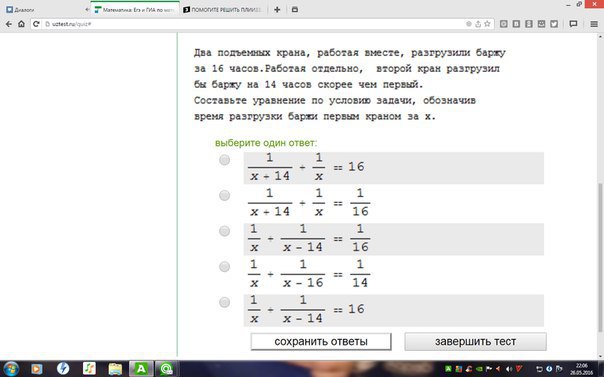Click the page vertical scrollbar thumb

pos(600,258)
